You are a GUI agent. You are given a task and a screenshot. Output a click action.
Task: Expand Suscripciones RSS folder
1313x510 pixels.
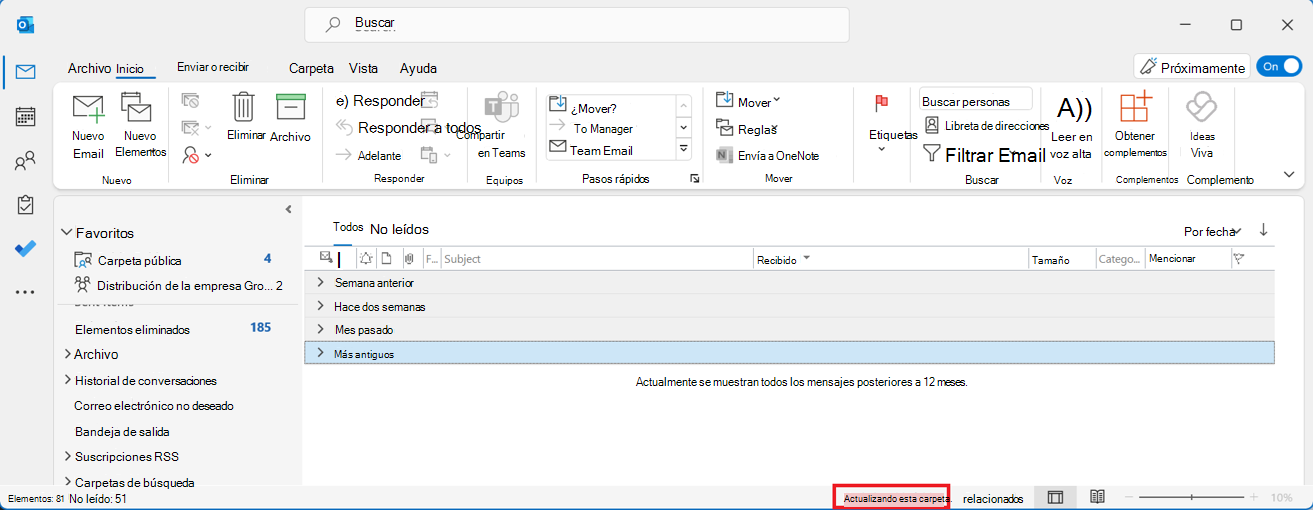pos(67,456)
